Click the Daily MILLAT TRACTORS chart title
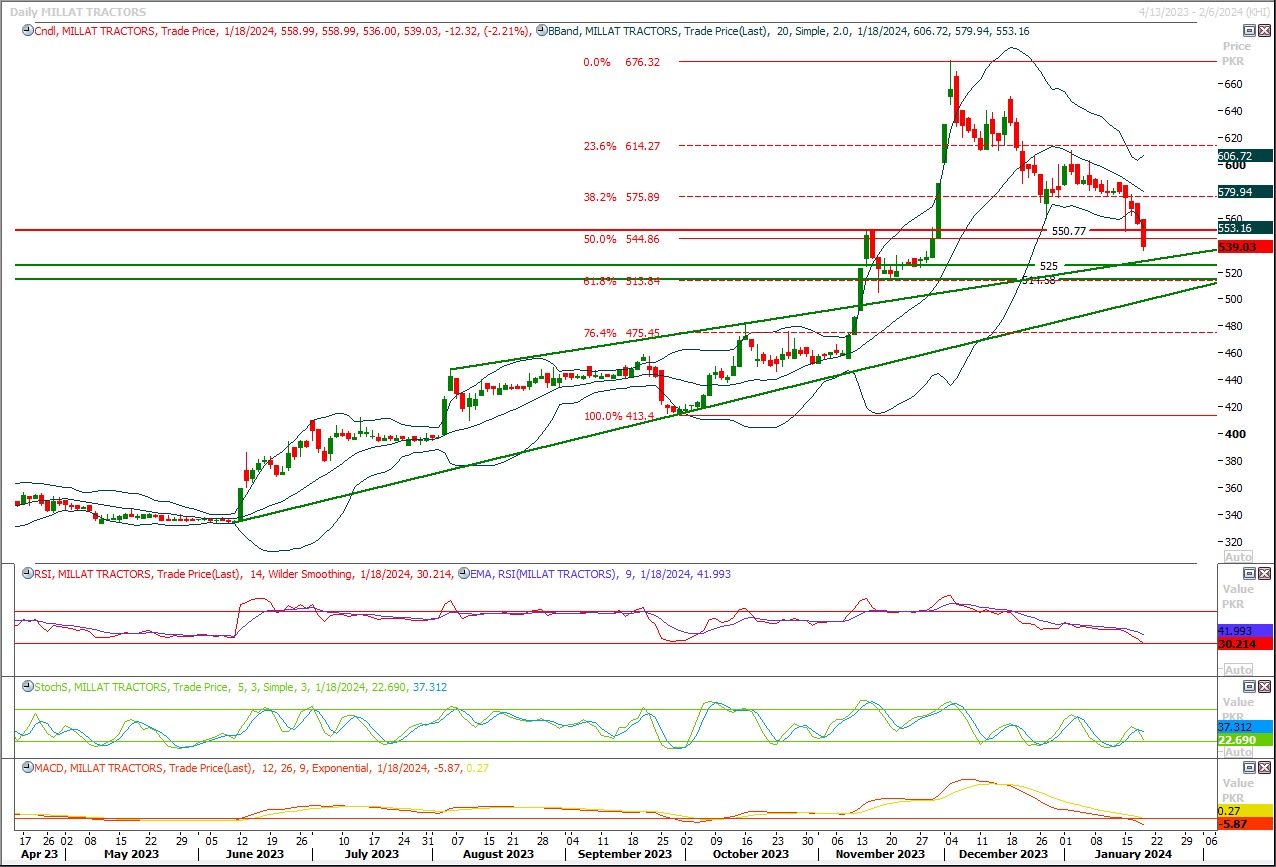This screenshot has height=867, width=1276. [x=78, y=12]
